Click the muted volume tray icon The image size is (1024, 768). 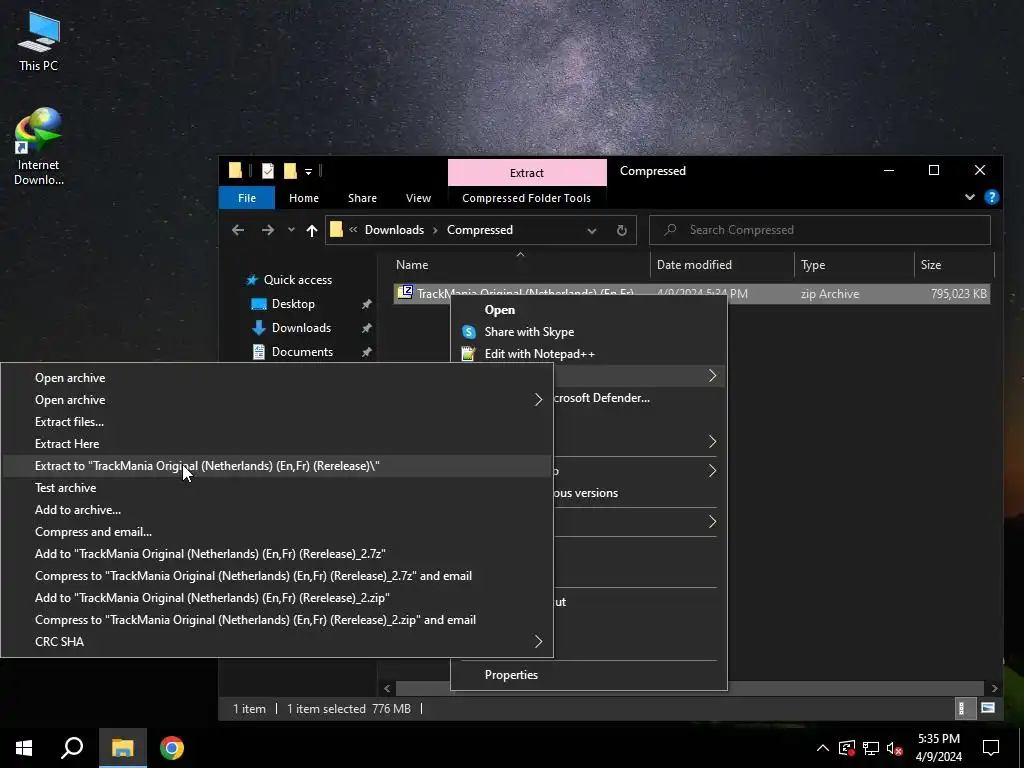(x=894, y=748)
